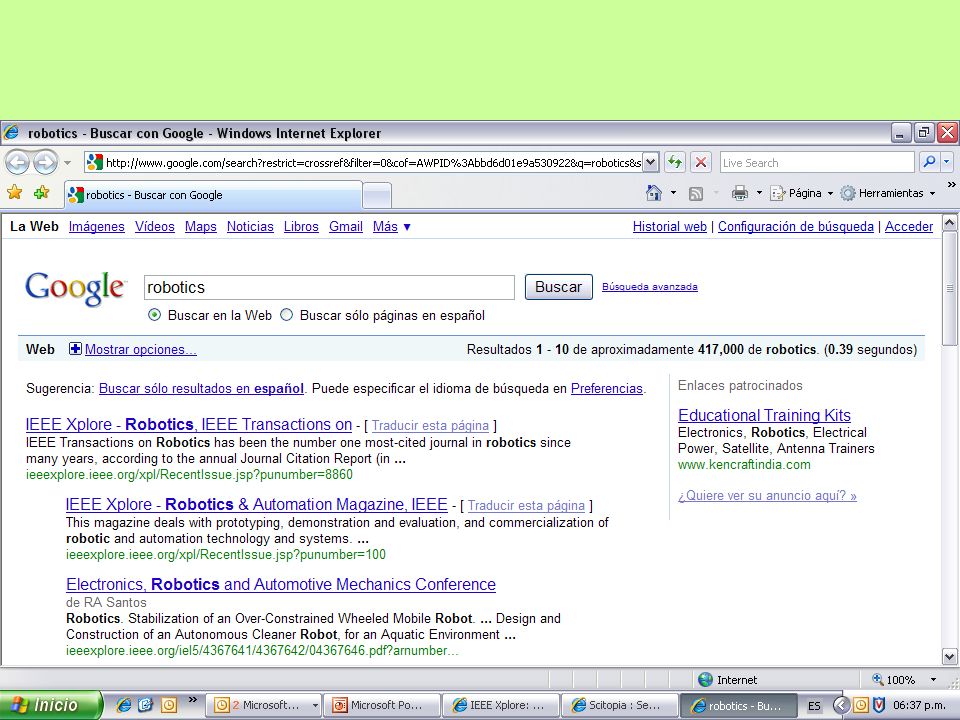Click the Add to Favorites star-plus icon
The image size is (960, 720).
pos(42,193)
